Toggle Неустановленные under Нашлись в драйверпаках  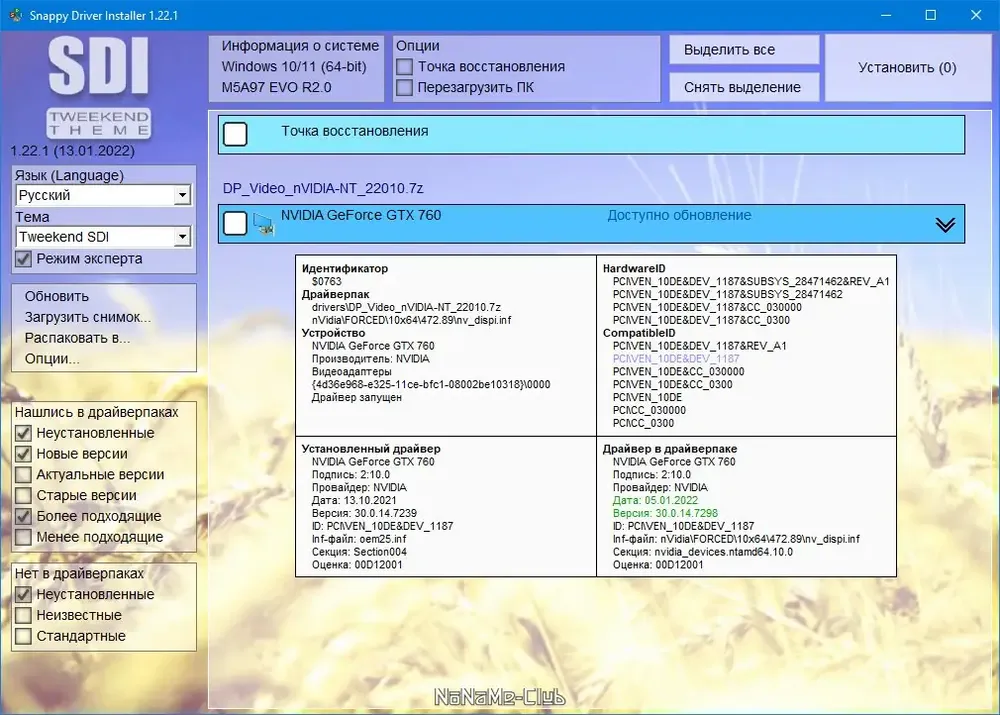pyautogui.click(x=23, y=433)
